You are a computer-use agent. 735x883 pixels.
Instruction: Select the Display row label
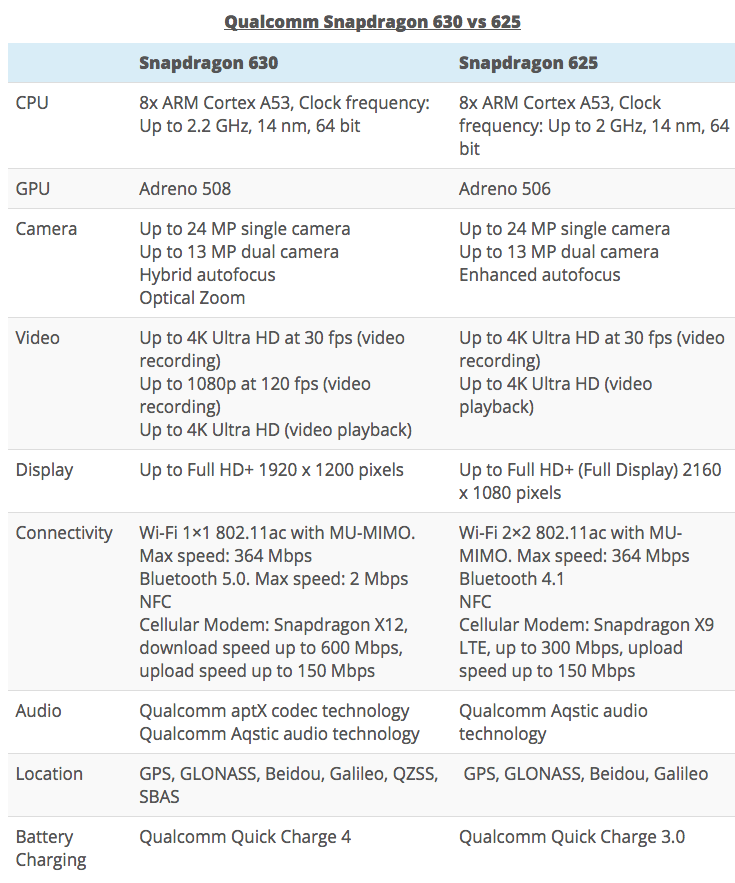click(x=44, y=470)
